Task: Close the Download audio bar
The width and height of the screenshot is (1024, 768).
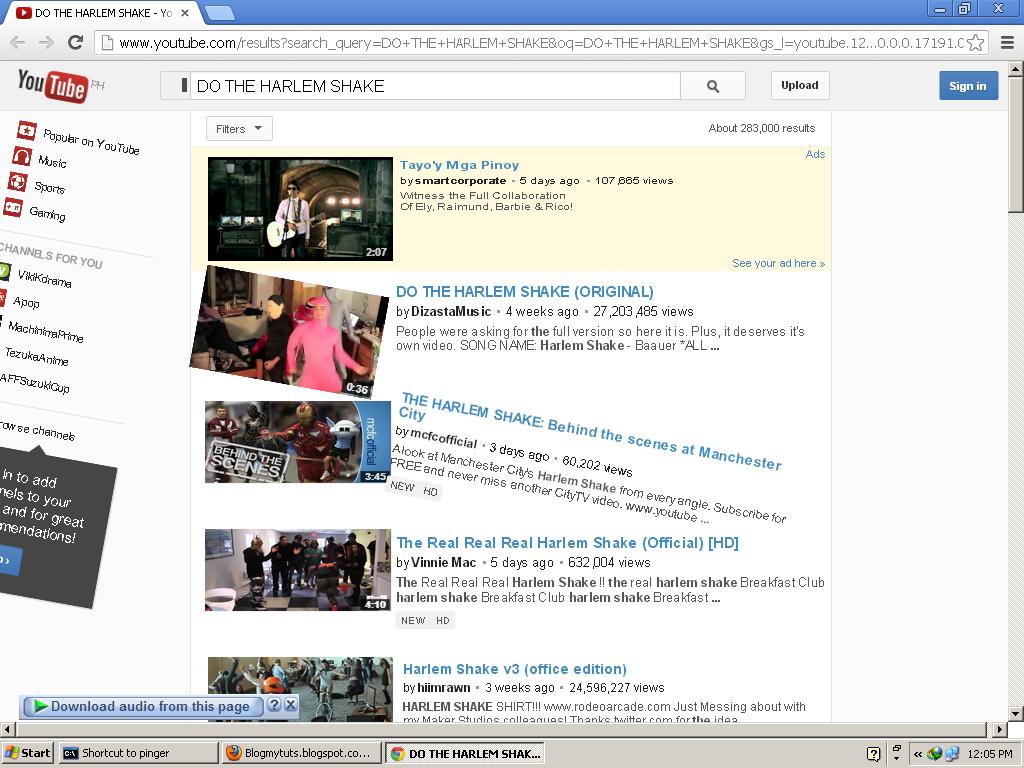Action: point(291,705)
